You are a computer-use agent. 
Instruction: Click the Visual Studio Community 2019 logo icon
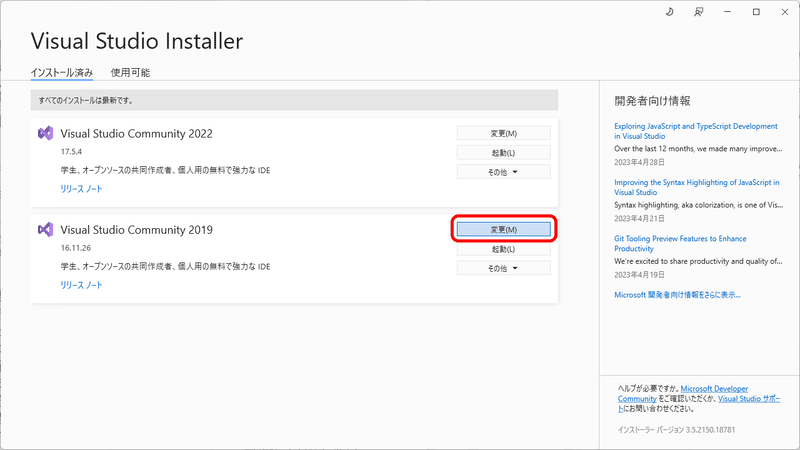45,230
